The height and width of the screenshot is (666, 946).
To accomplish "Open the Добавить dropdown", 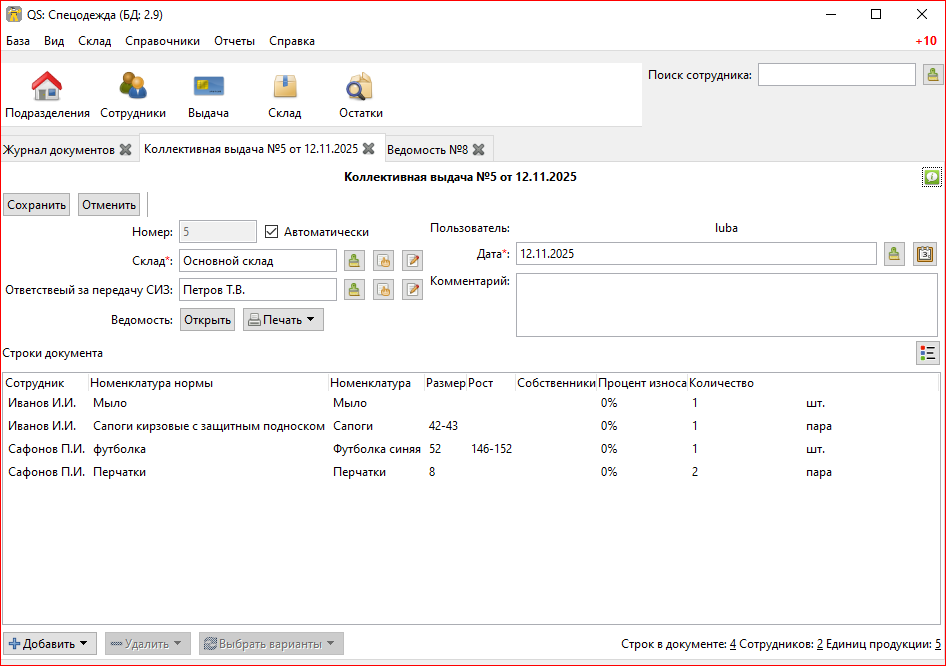I will coord(48,644).
